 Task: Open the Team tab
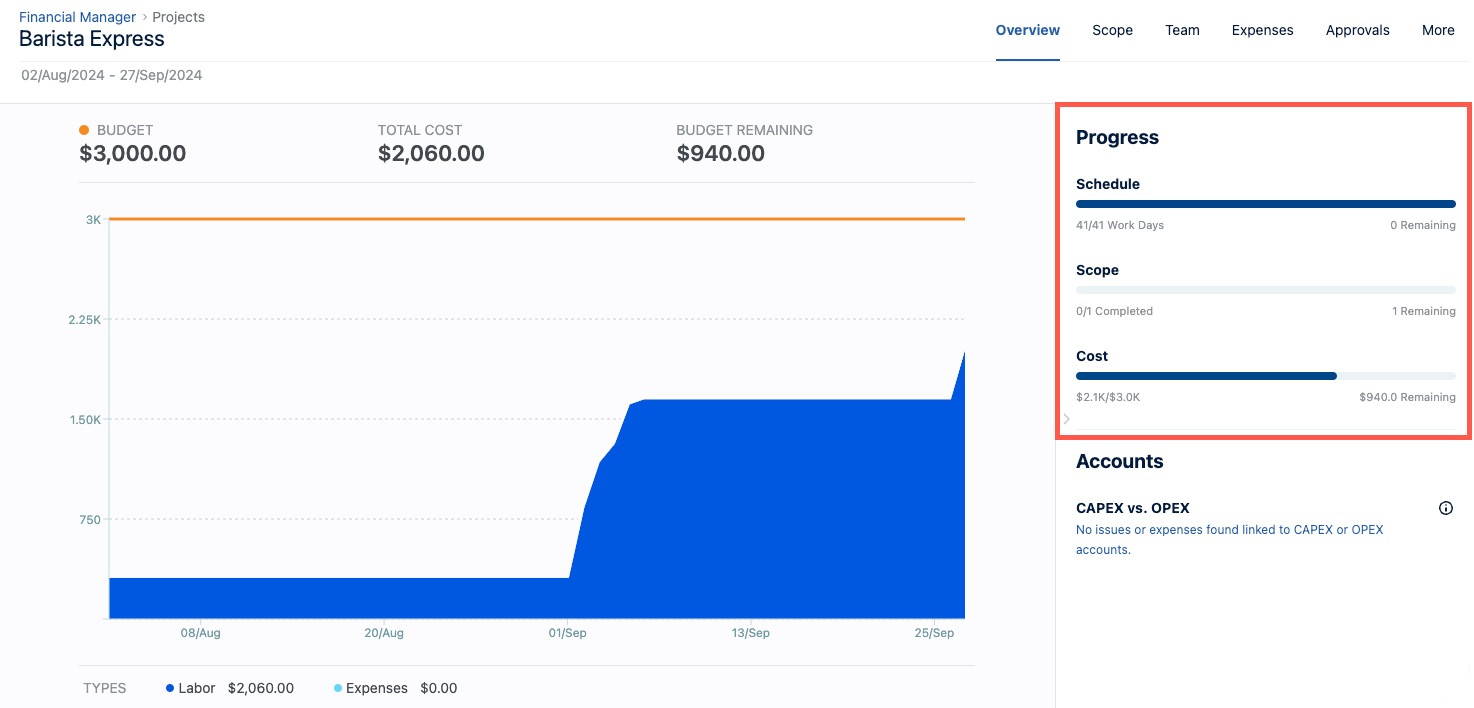click(1182, 30)
